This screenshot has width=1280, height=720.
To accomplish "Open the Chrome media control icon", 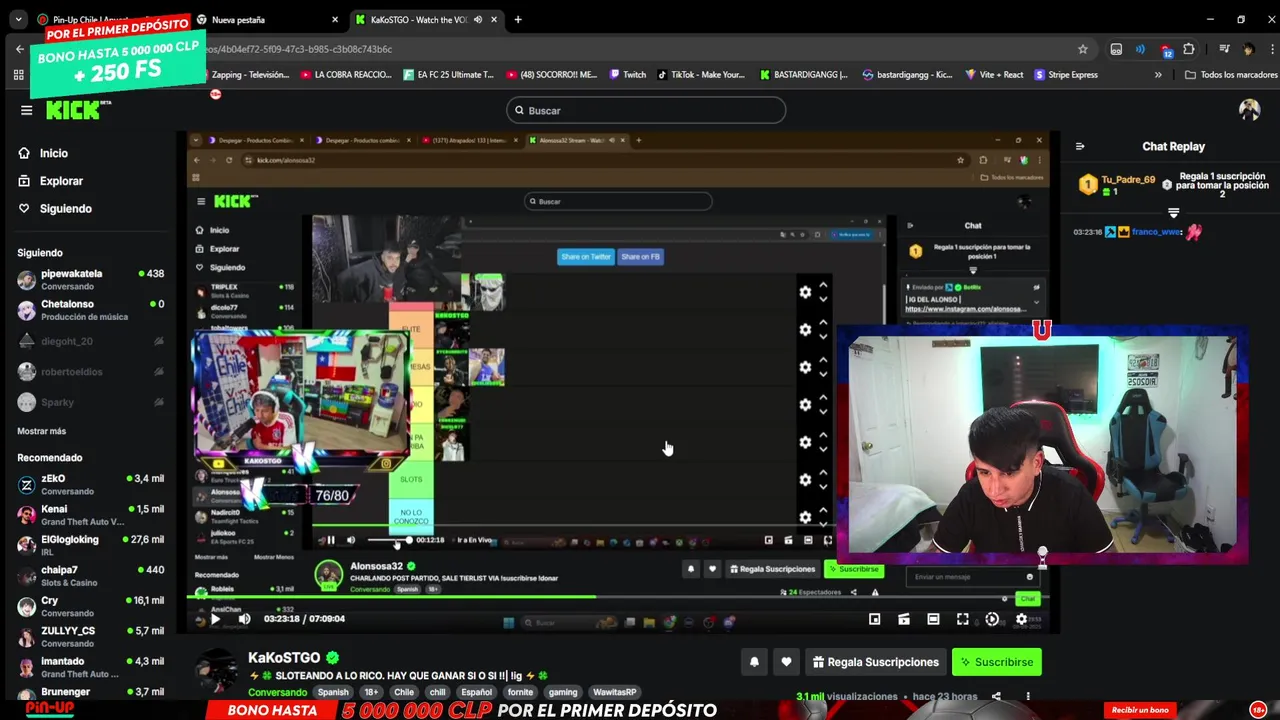I will [x=1224, y=49].
